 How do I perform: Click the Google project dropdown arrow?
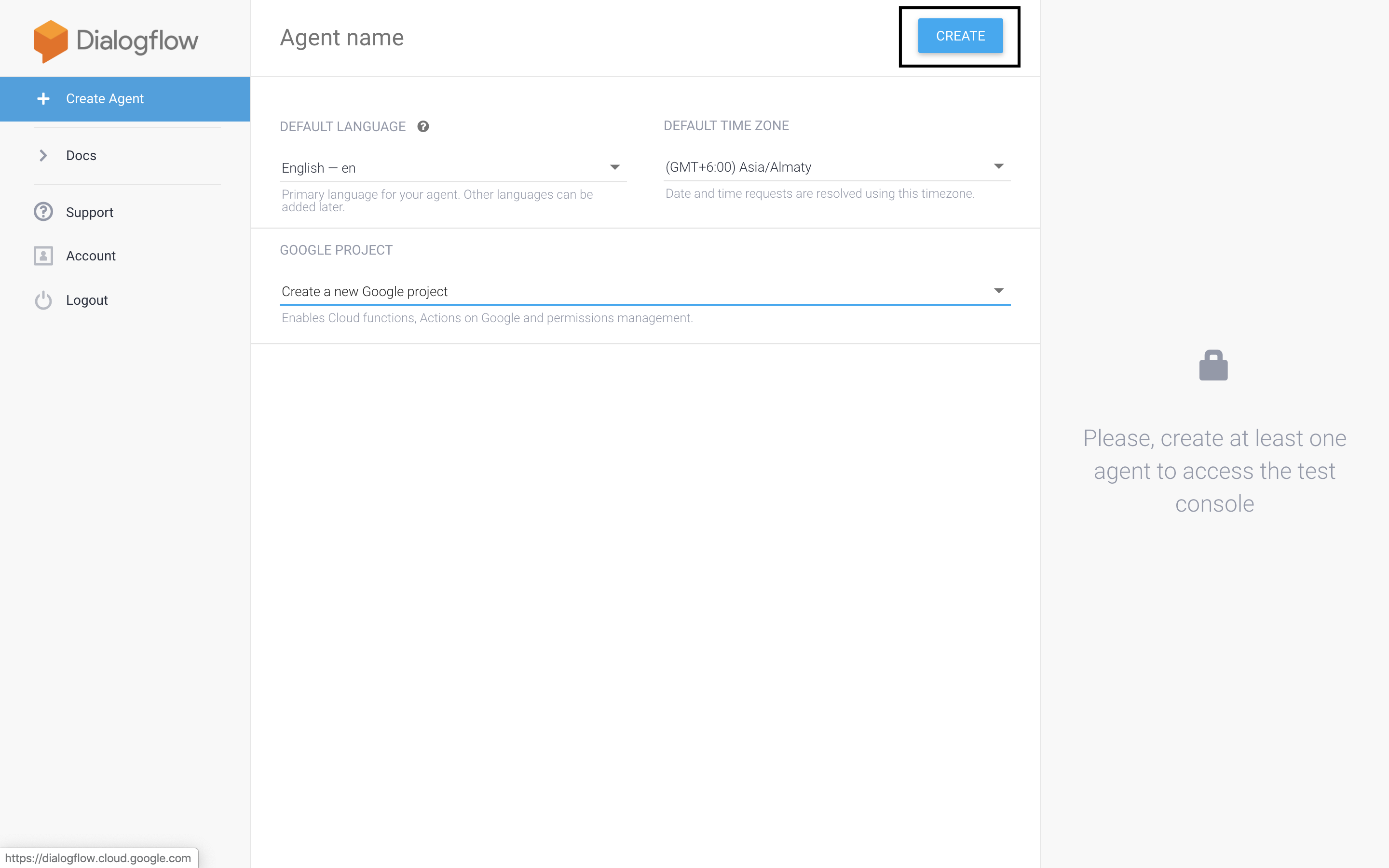click(999, 291)
